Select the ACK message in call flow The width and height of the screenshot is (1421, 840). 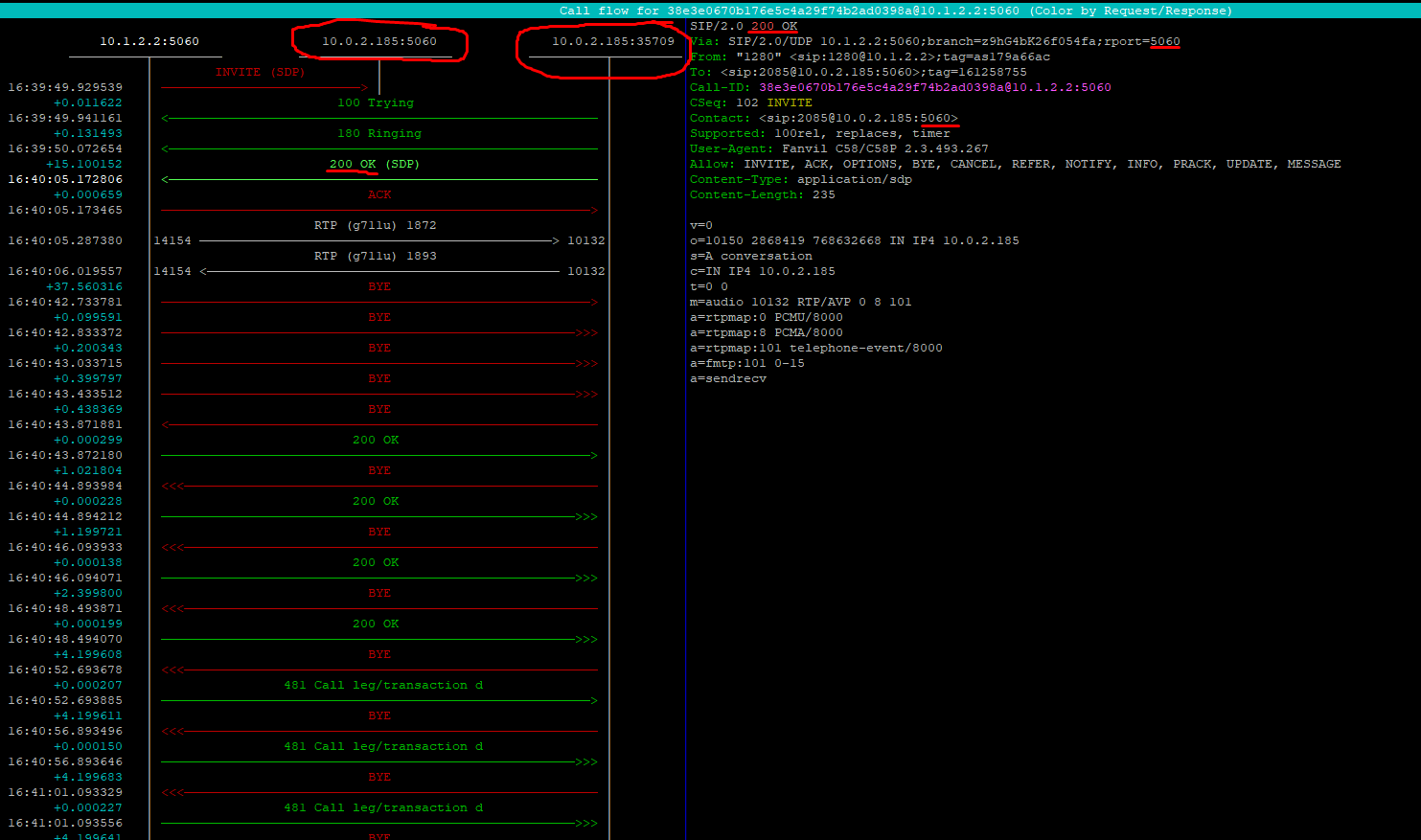379,195
